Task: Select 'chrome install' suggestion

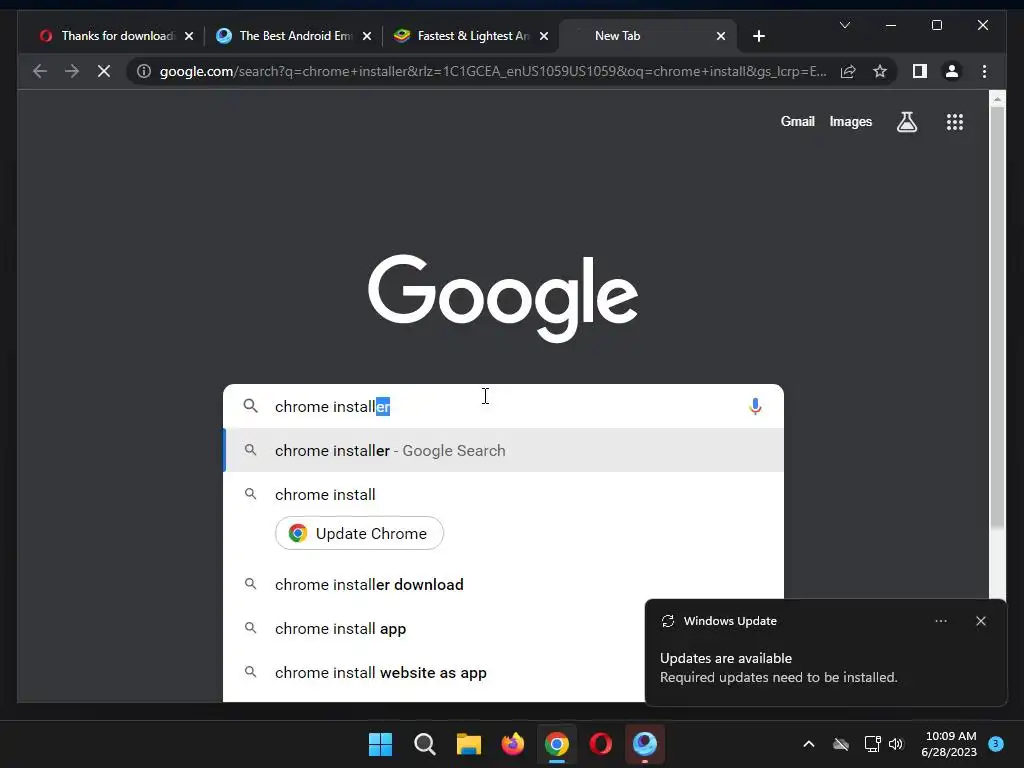Action: point(503,494)
